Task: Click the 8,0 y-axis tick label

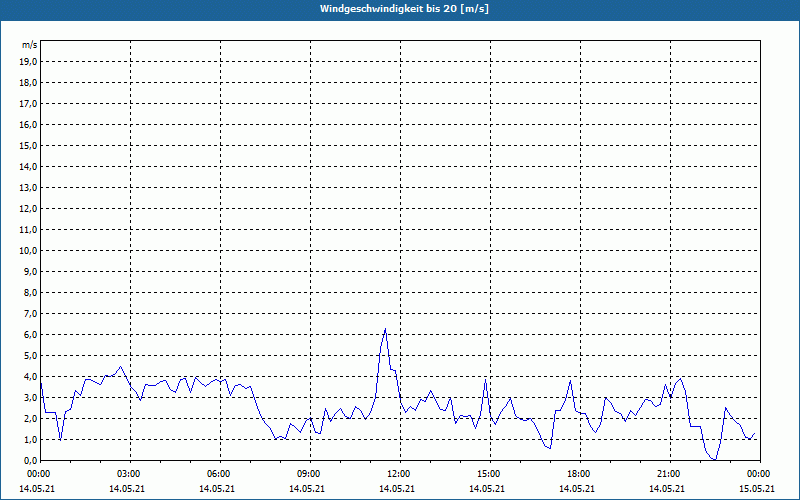Action: click(30, 292)
